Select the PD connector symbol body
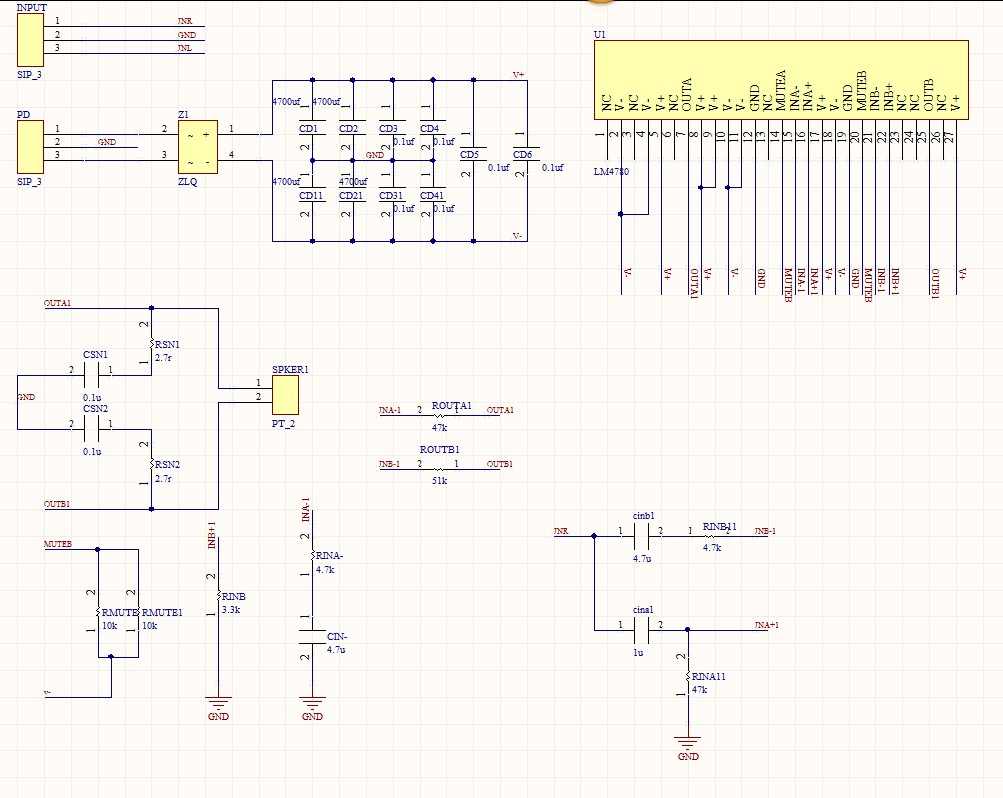The width and height of the screenshot is (1003, 798). (x=30, y=147)
